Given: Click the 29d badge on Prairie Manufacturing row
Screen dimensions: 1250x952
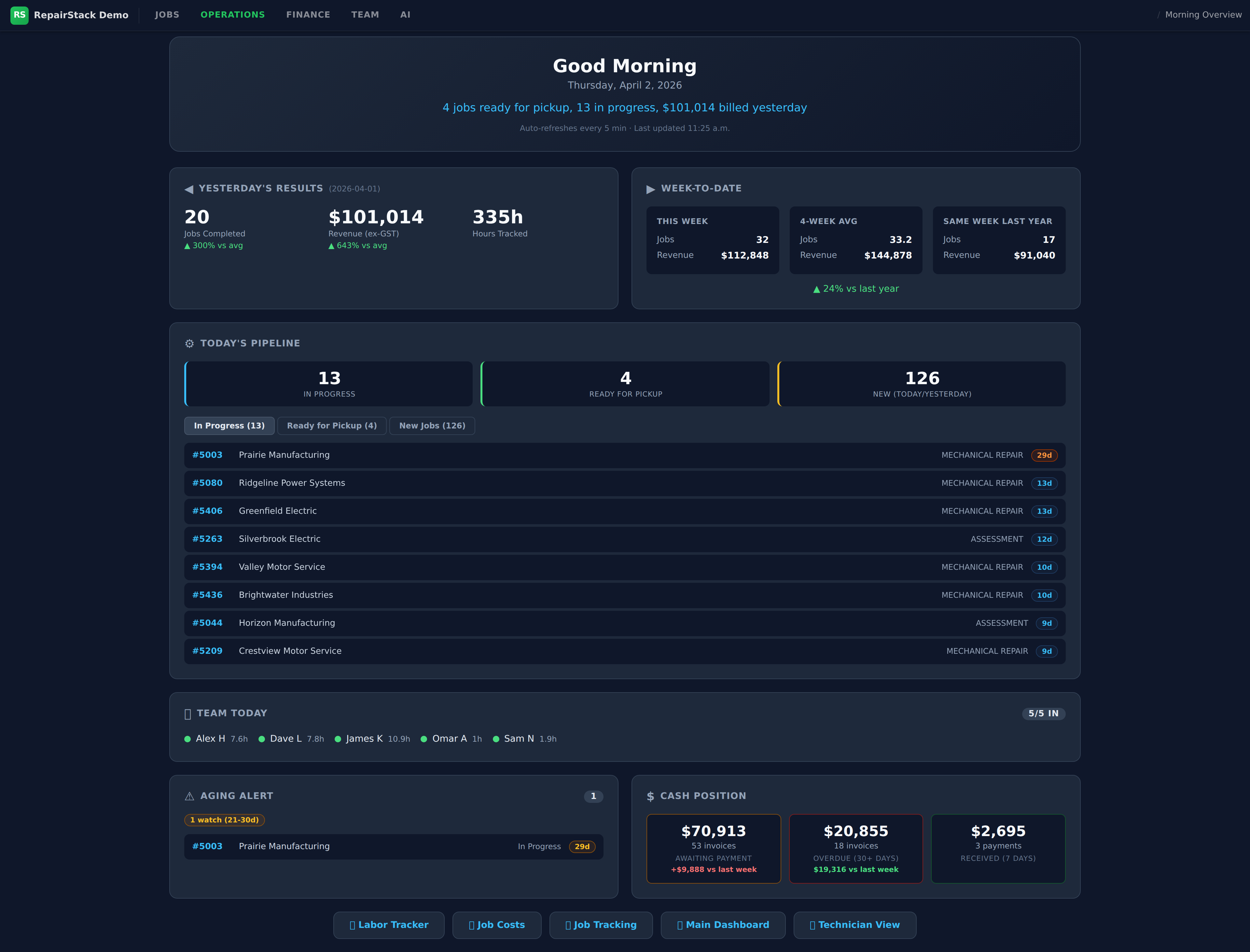Looking at the screenshot, I should [1044, 455].
